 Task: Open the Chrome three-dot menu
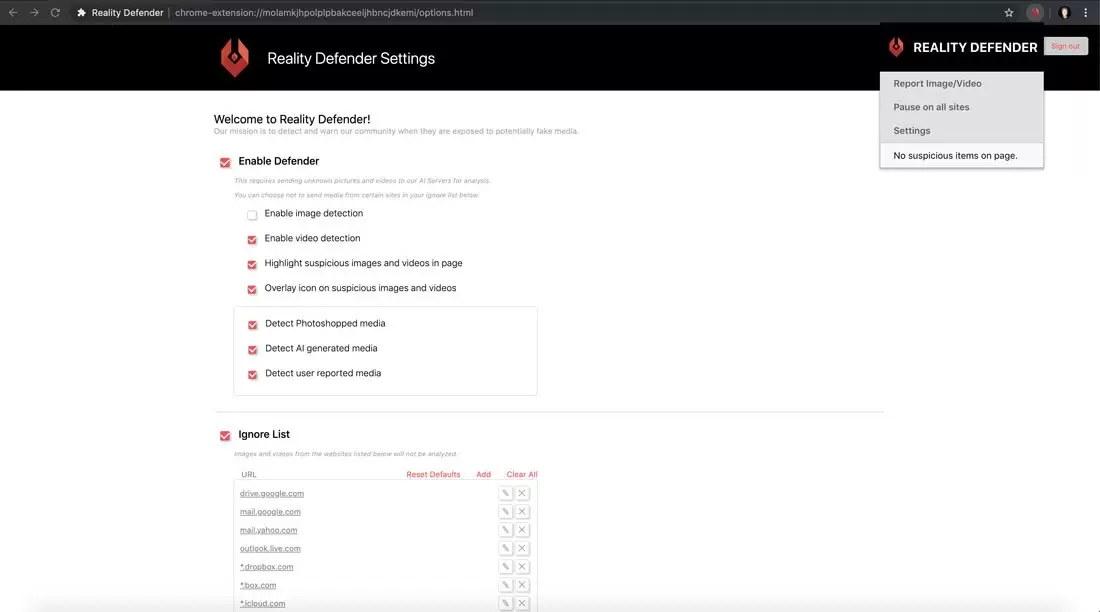coord(1086,13)
